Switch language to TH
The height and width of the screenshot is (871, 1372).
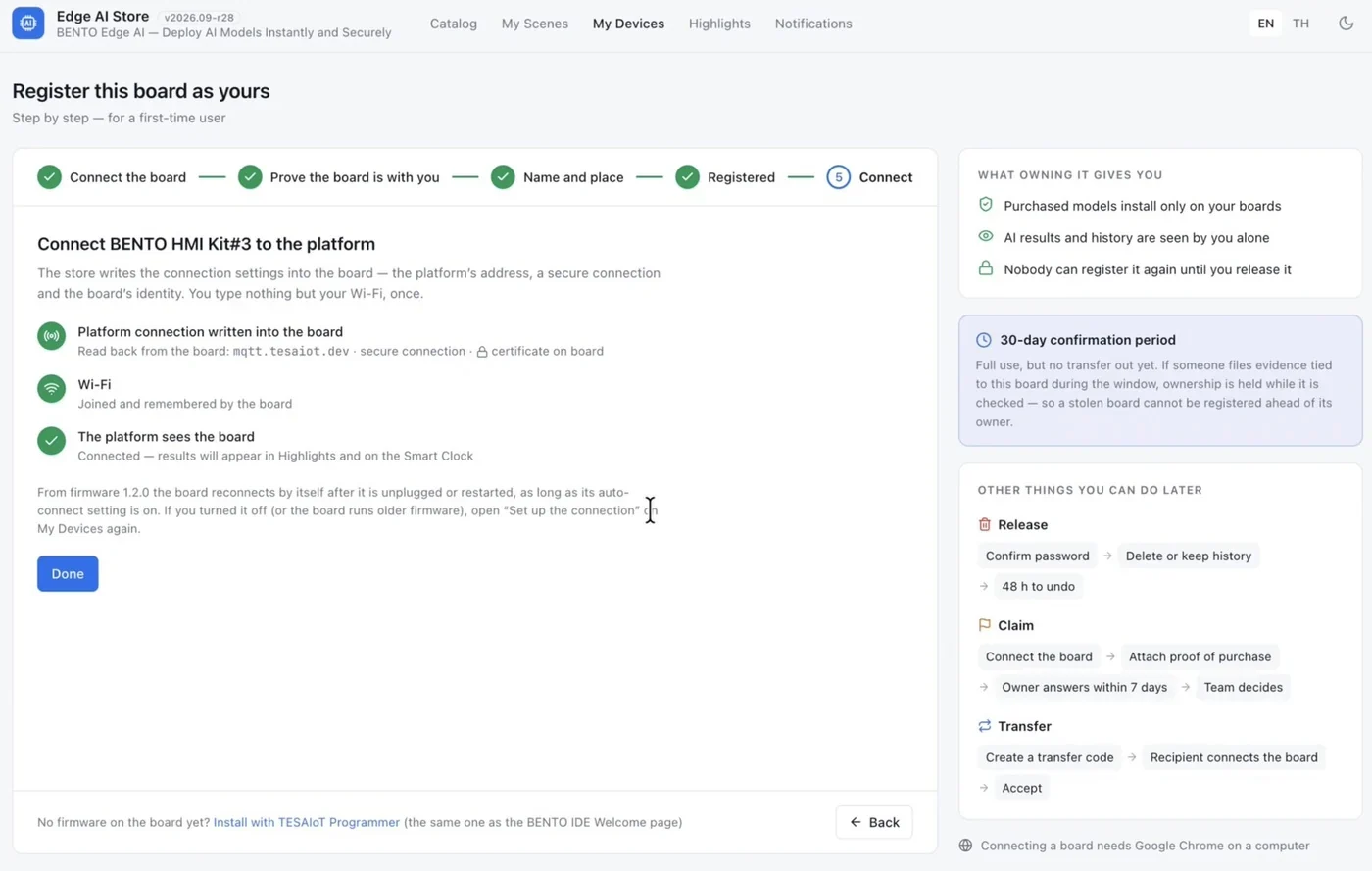[x=1300, y=24]
